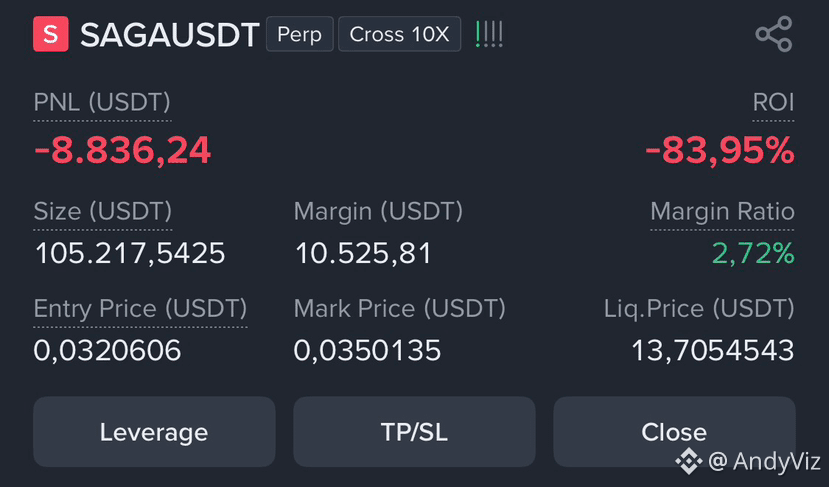829x487 pixels.
Task: Tap the Margin Ratio label
Action: (x=722, y=211)
